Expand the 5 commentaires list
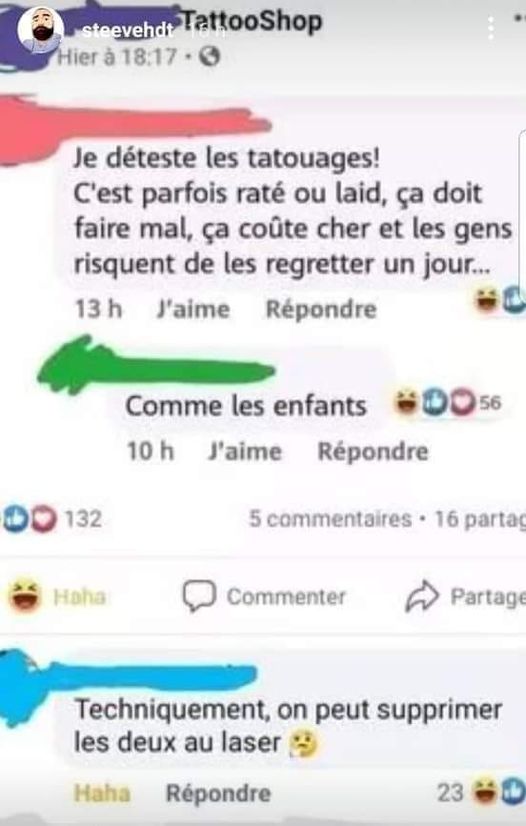The height and width of the screenshot is (826, 526). [330, 519]
